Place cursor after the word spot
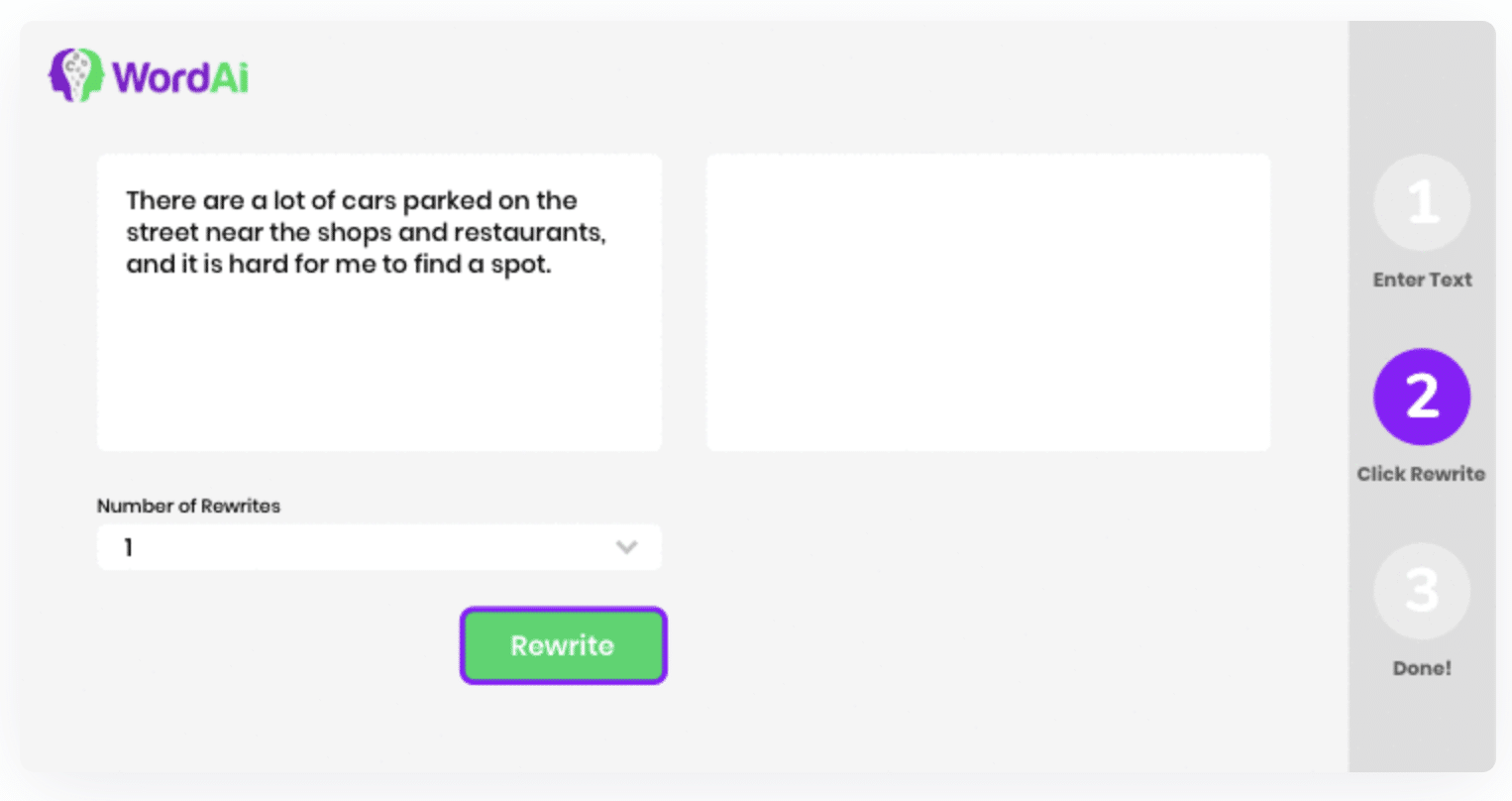Image resolution: width=1512 pixels, height=801 pixels. click(551, 266)
